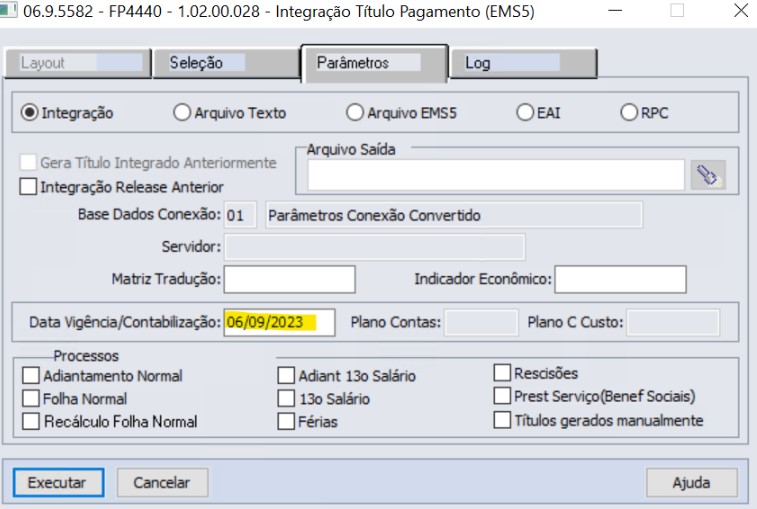Viewport: 757px width, 509px height.
Task: Enable the Integração Release Anterior checkbox
Action: click(28, 186)
